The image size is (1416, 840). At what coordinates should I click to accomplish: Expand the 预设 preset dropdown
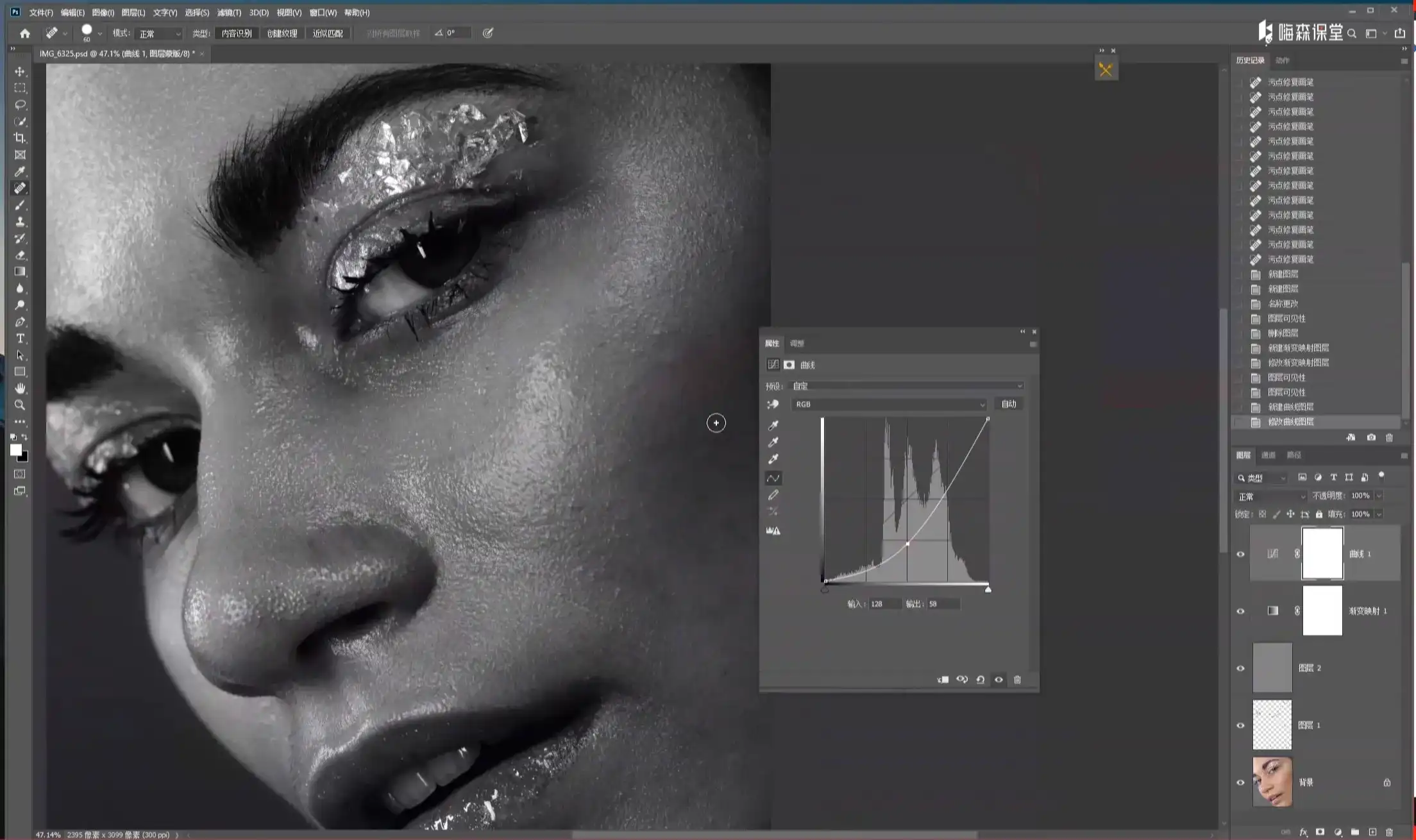(907, 386)
